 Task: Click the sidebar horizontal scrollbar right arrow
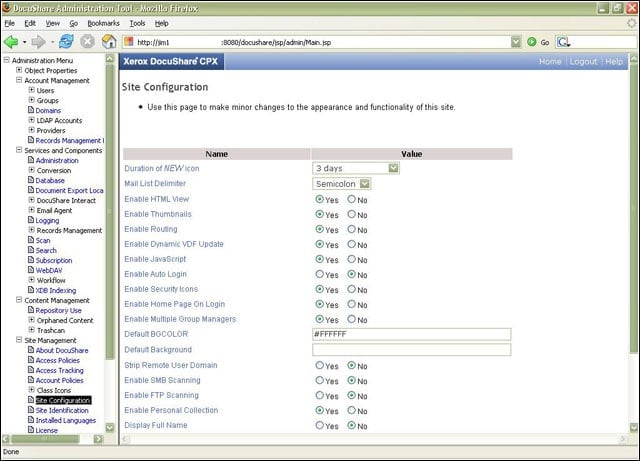tap(98, 439)
